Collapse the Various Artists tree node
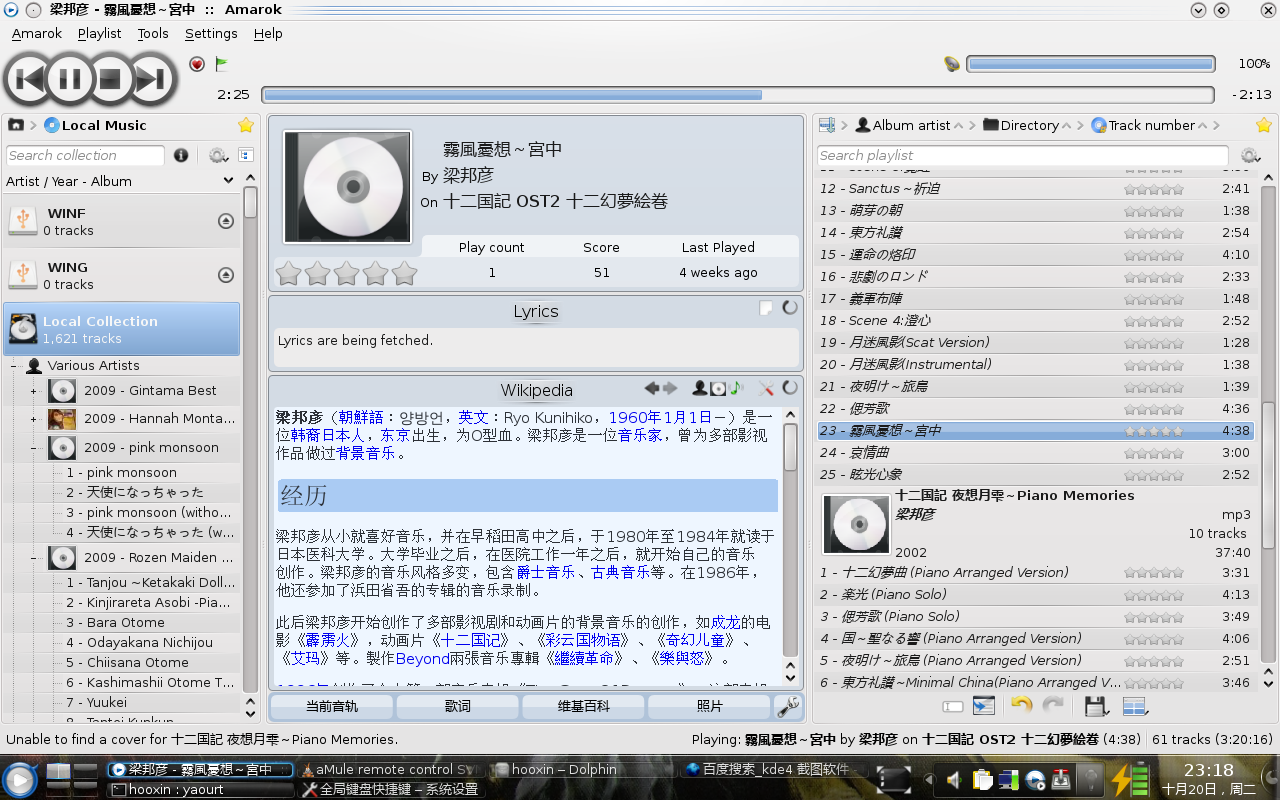The height and width of the screenshot is (800, 1280). coord(14,366)
